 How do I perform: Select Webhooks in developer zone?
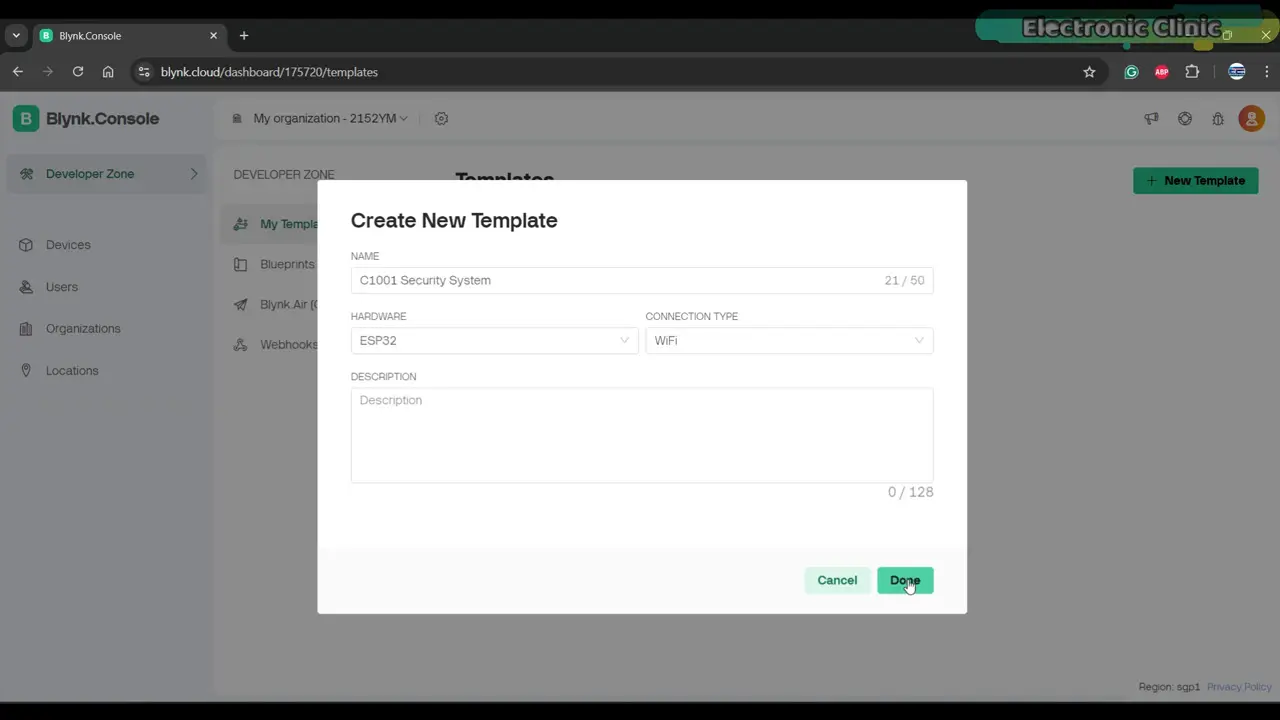[289, 344]
